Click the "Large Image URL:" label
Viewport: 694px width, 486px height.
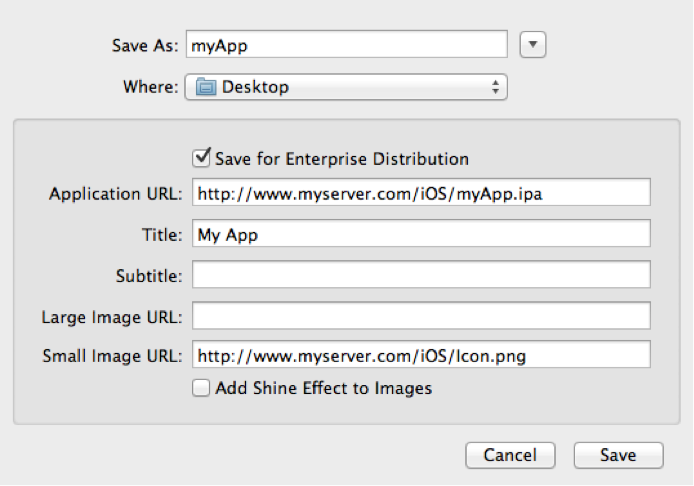[x=111, y=317]
